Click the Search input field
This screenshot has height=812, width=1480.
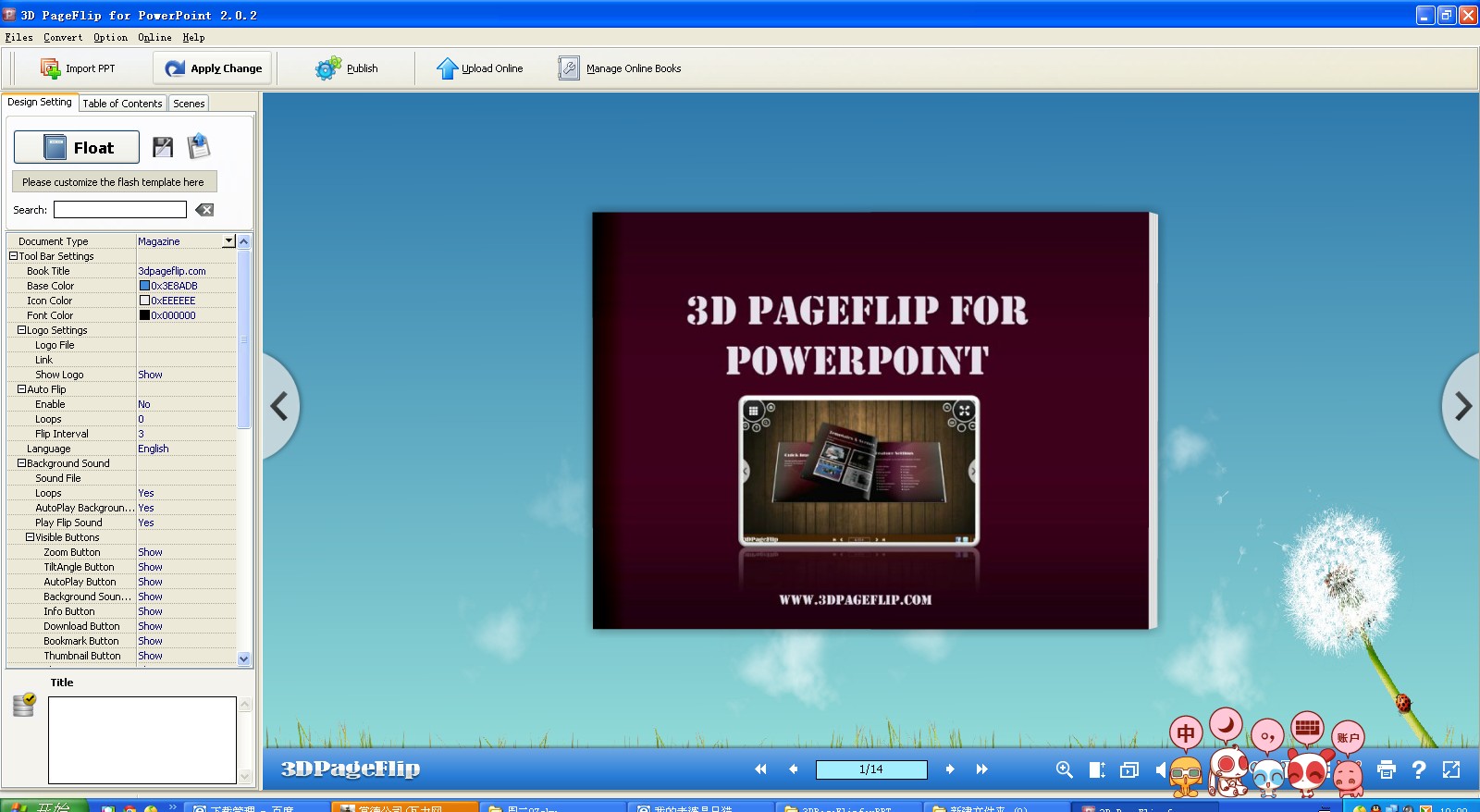(120, 210)
